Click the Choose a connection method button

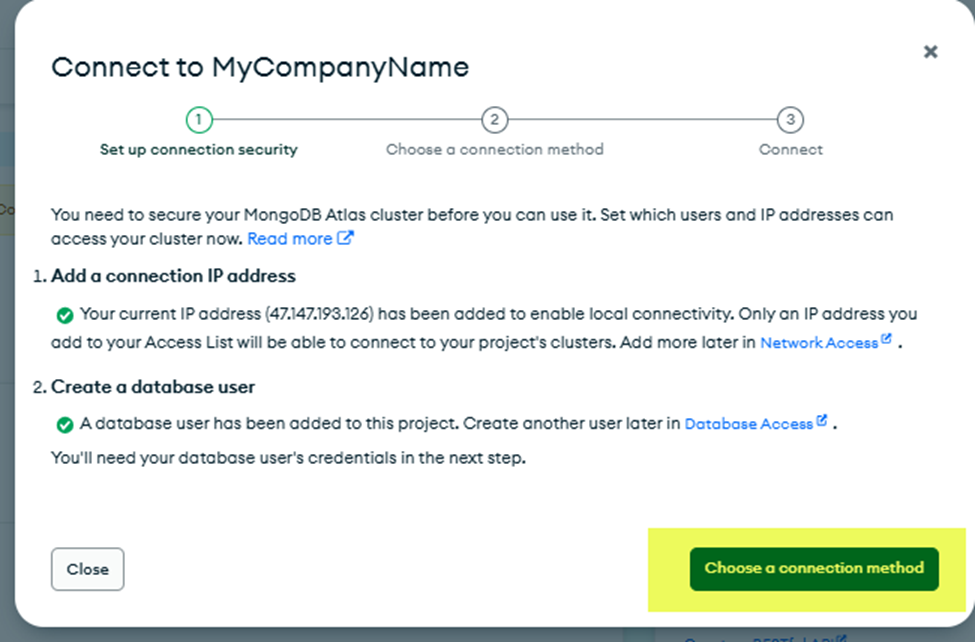pos(814,569)
